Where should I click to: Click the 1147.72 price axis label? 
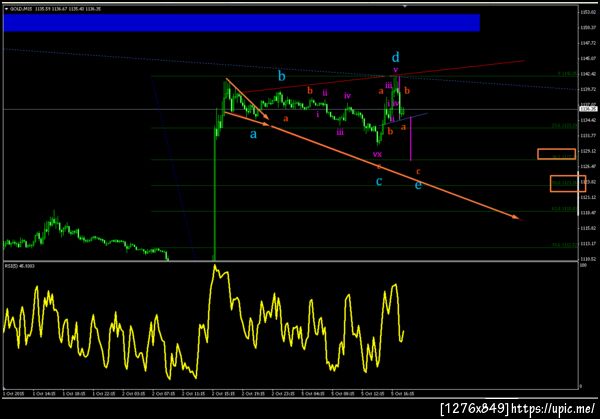coord(588,43)
